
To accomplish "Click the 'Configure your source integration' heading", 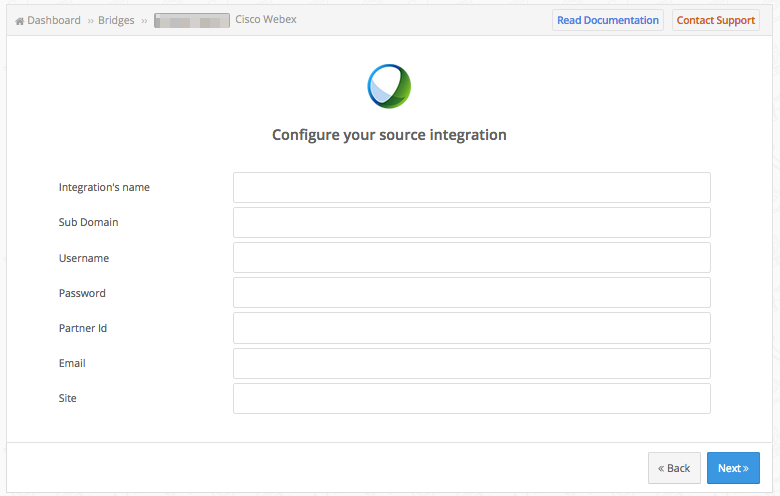I will tap(389, 135).
